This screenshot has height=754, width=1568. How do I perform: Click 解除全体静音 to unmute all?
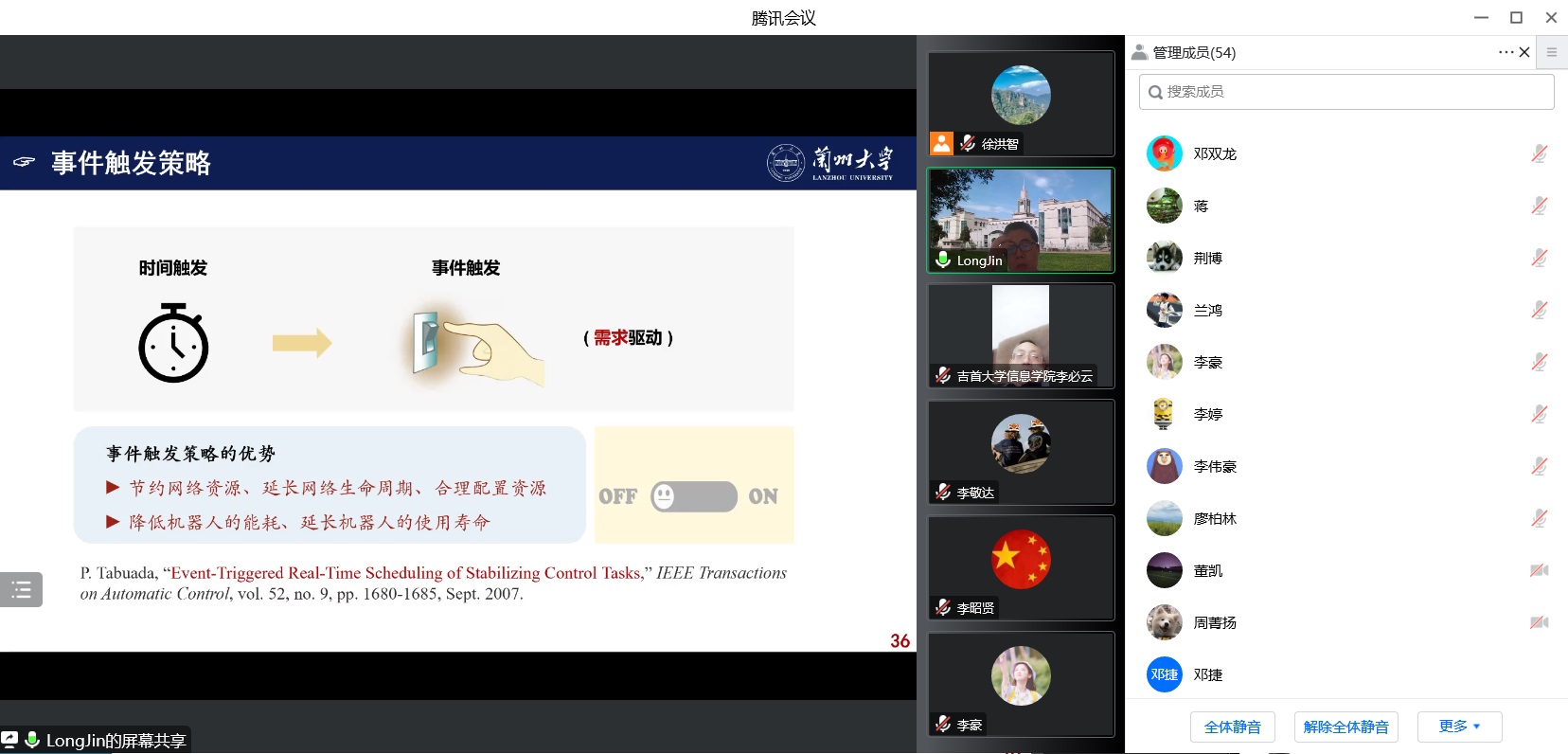click(1346, 727)
